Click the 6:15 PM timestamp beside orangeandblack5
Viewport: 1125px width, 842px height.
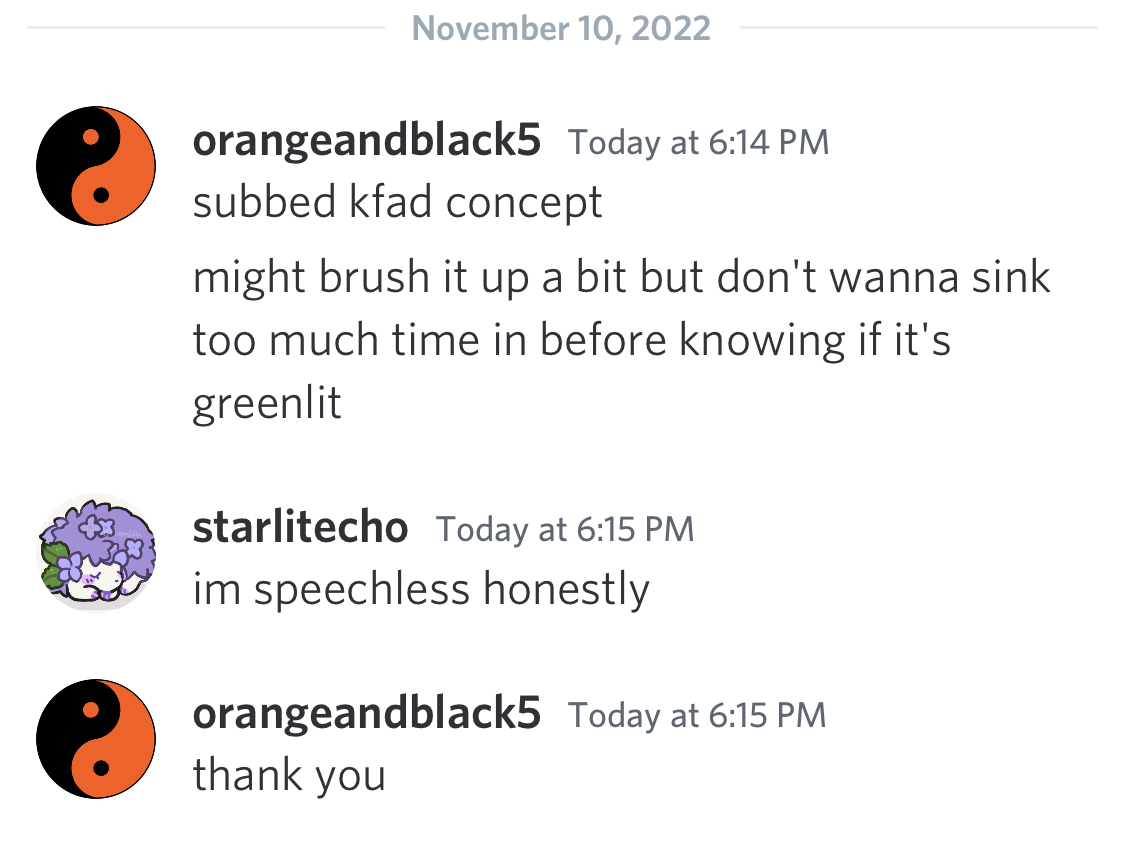[697, 715]
